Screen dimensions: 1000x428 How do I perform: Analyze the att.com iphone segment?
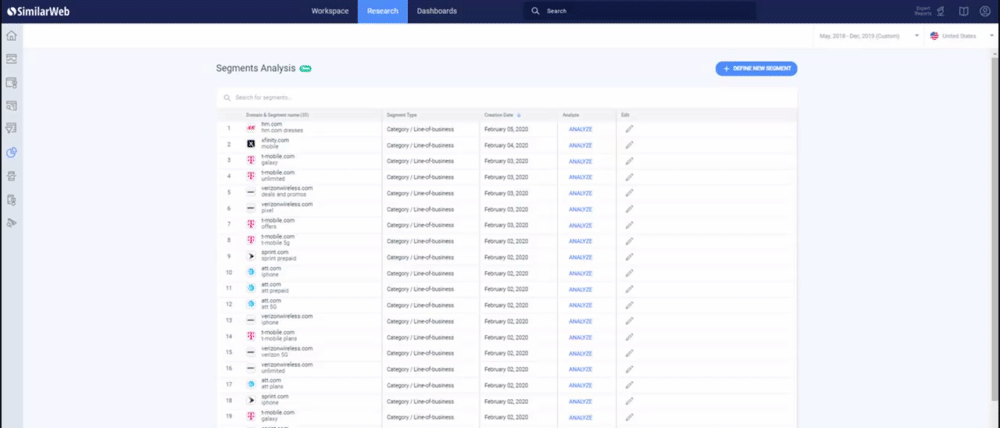pos(580,273)
